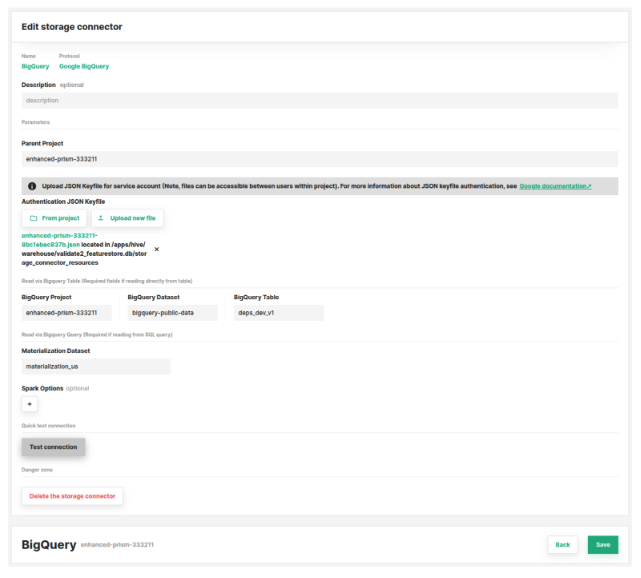Click the Back button
Screen dimensions: 641x578
[x=563, y=545]
